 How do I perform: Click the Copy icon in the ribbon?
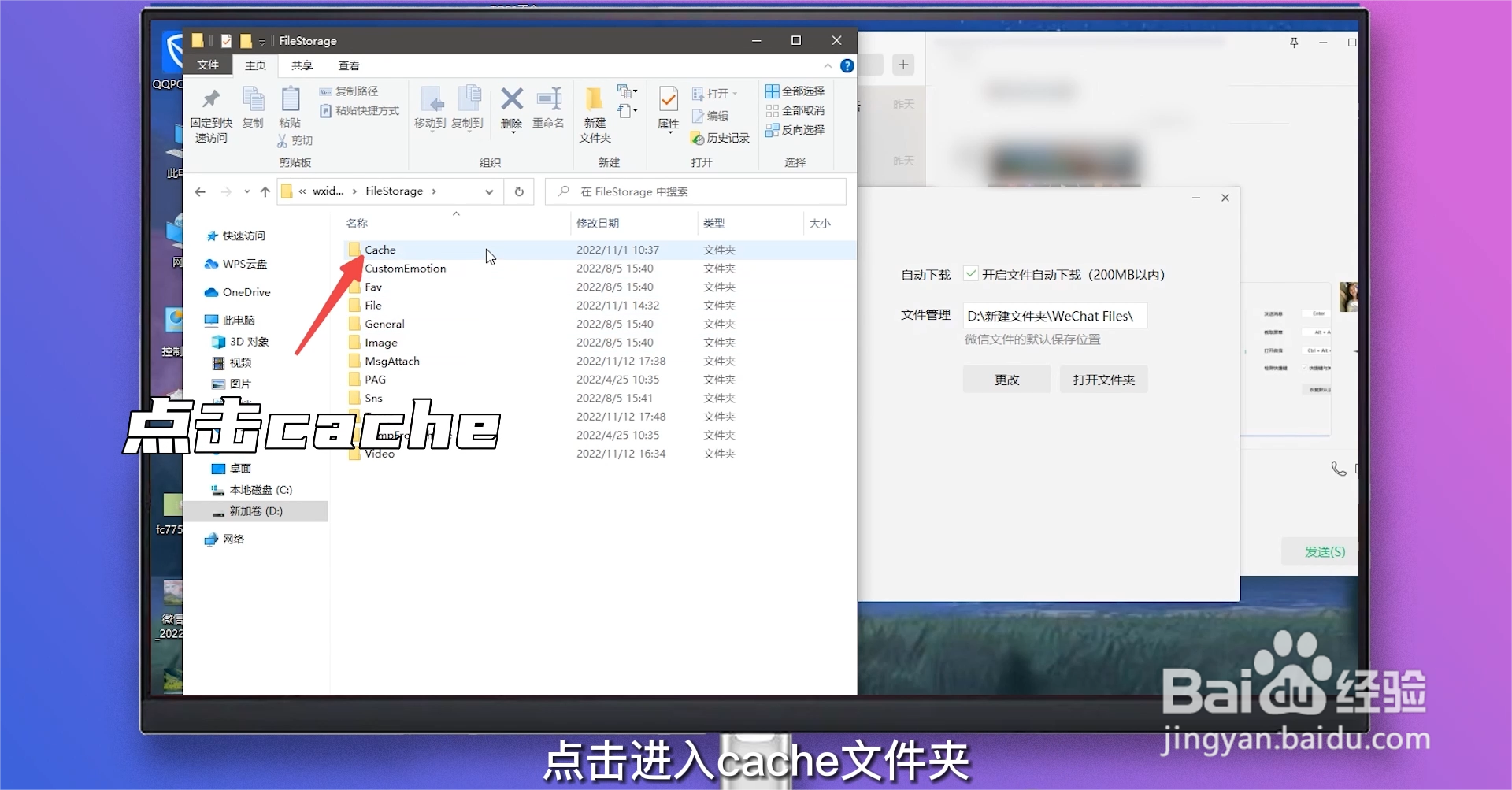[x=253, y=99]
